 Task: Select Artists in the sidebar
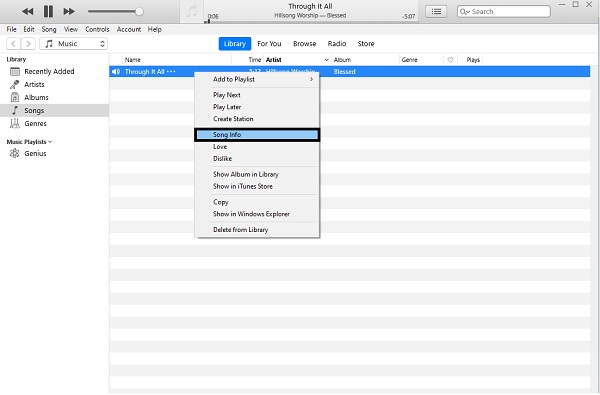pos(54,84)
